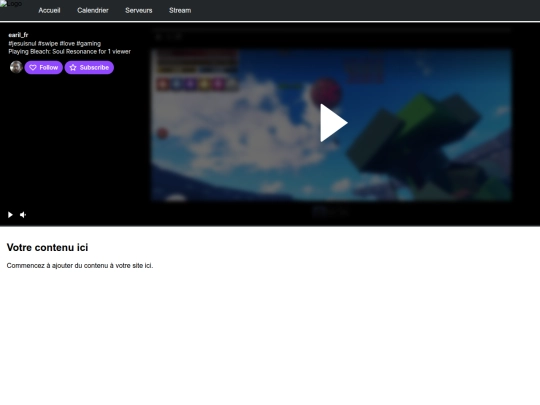Image resolution: width=540 pixels, height=405 pixels.
Task: Click the site logo image
Action: (11, 4)
